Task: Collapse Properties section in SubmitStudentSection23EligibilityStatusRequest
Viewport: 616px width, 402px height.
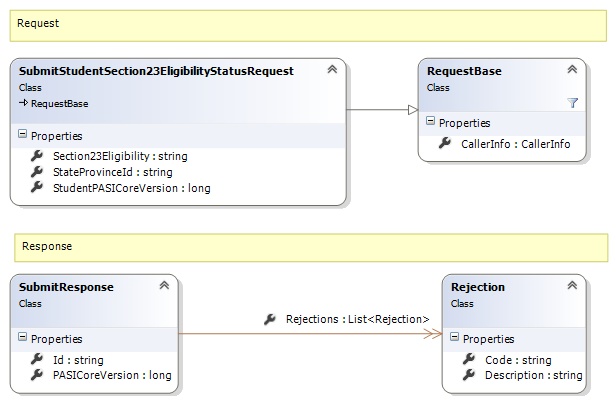Action: [x=23, y=135]
